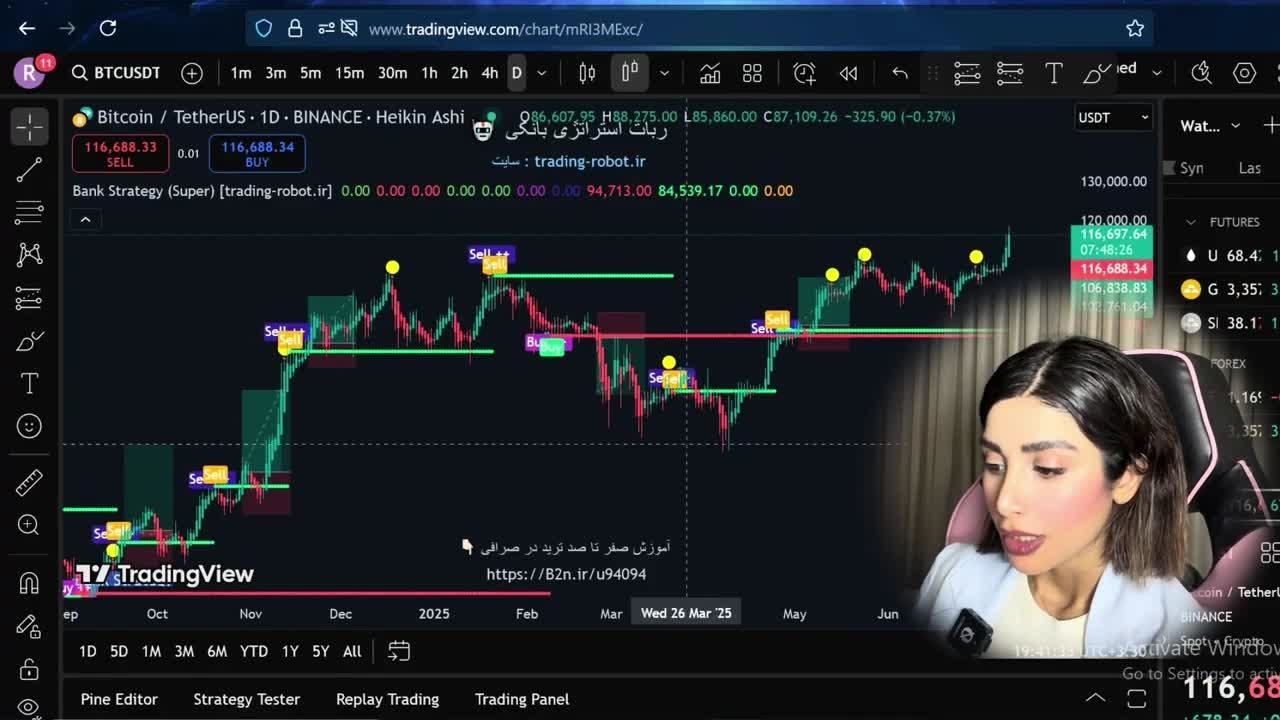Toggle hide all drawings eye icon
Image resolution: width=1280 pixels, height=720 pixels.
click(x=29, y=708)
